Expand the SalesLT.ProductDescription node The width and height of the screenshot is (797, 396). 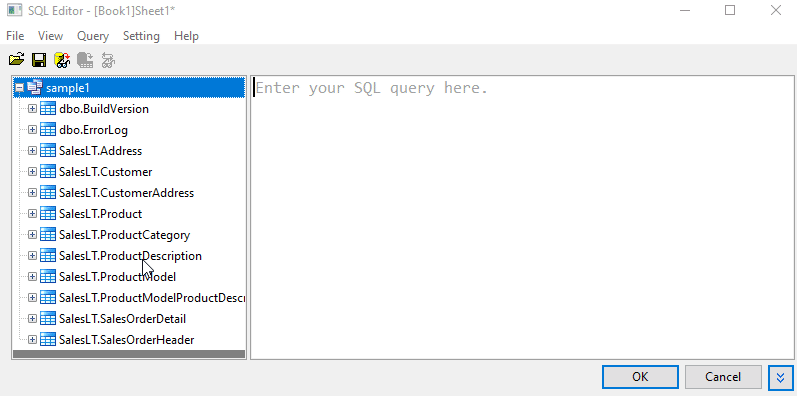coord(33,256)
